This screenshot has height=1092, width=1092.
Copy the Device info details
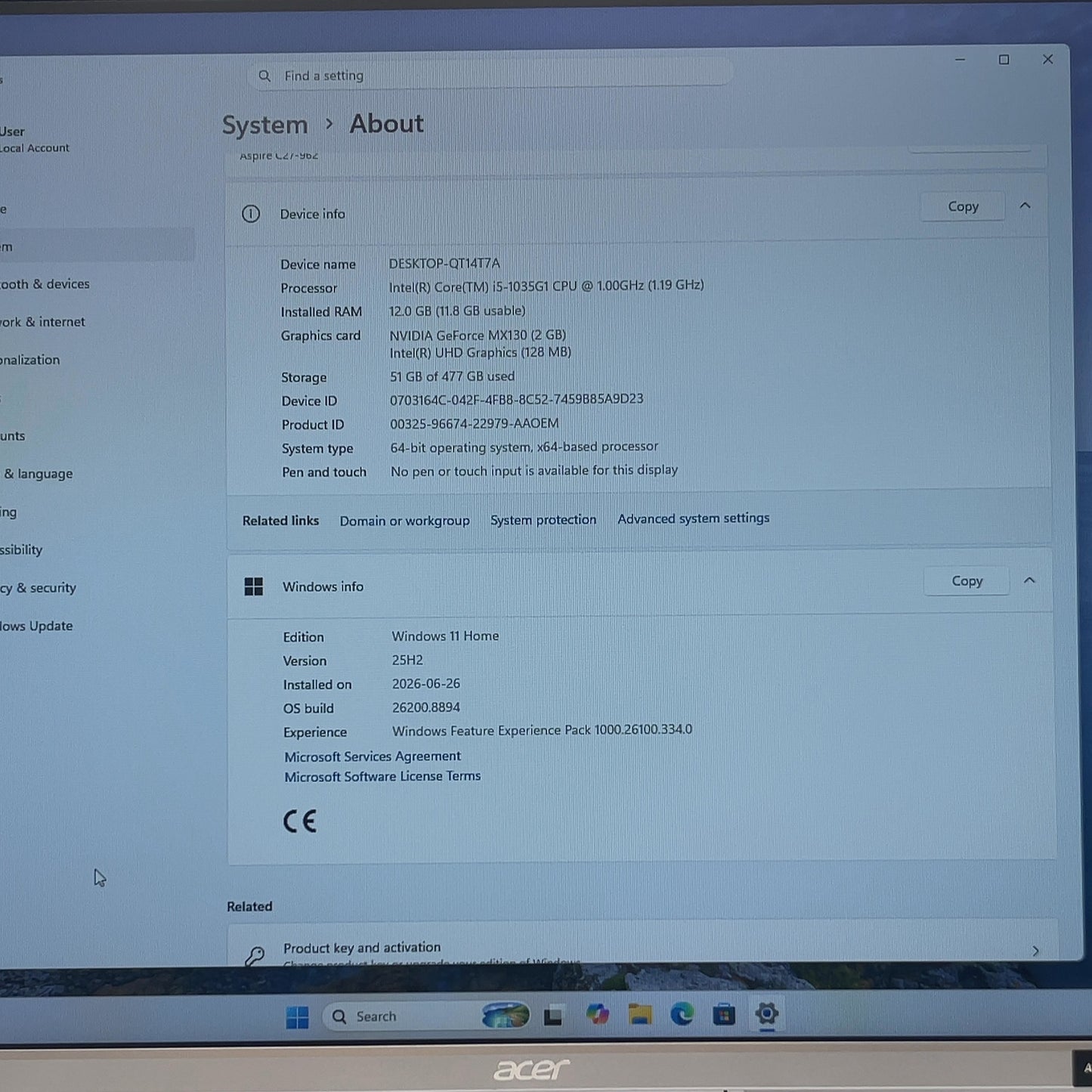pos(963,206)
